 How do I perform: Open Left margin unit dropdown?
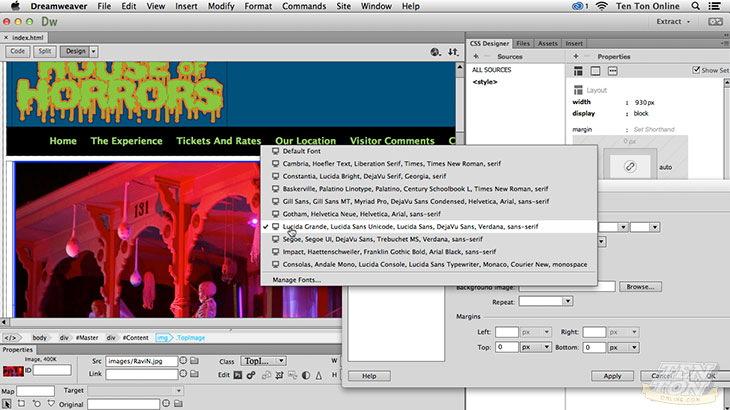(x=536, y=332)
